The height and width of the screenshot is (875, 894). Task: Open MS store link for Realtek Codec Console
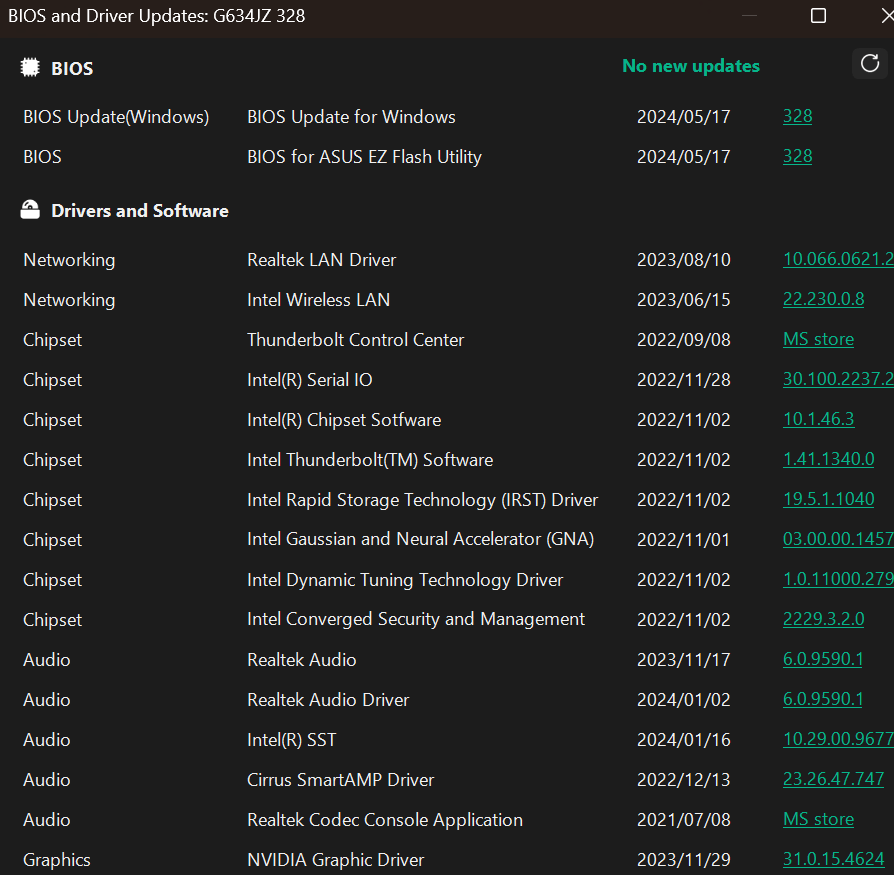(x=818, y=819)
